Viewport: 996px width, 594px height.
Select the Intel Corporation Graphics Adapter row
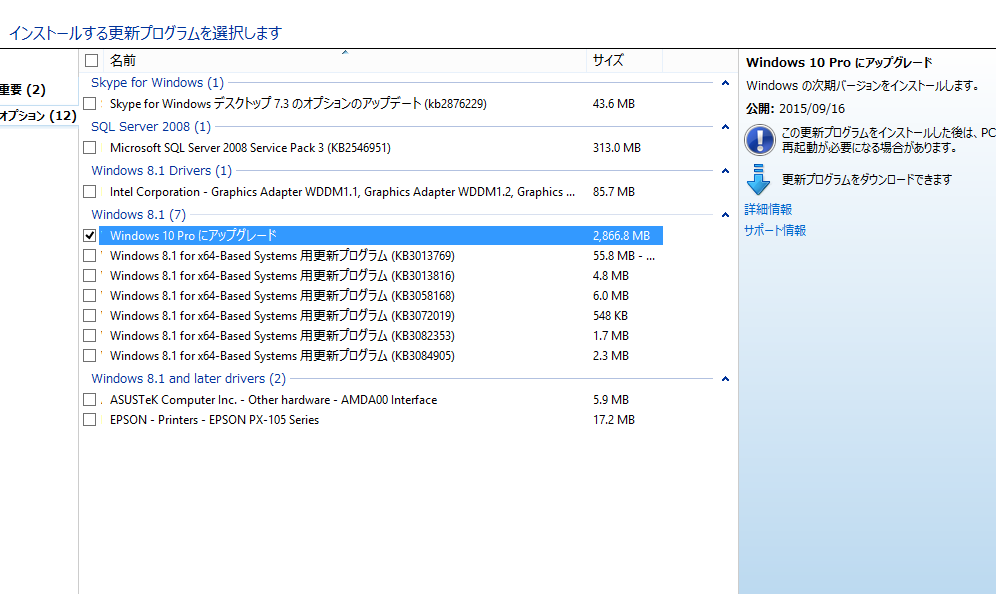(380, 191)
